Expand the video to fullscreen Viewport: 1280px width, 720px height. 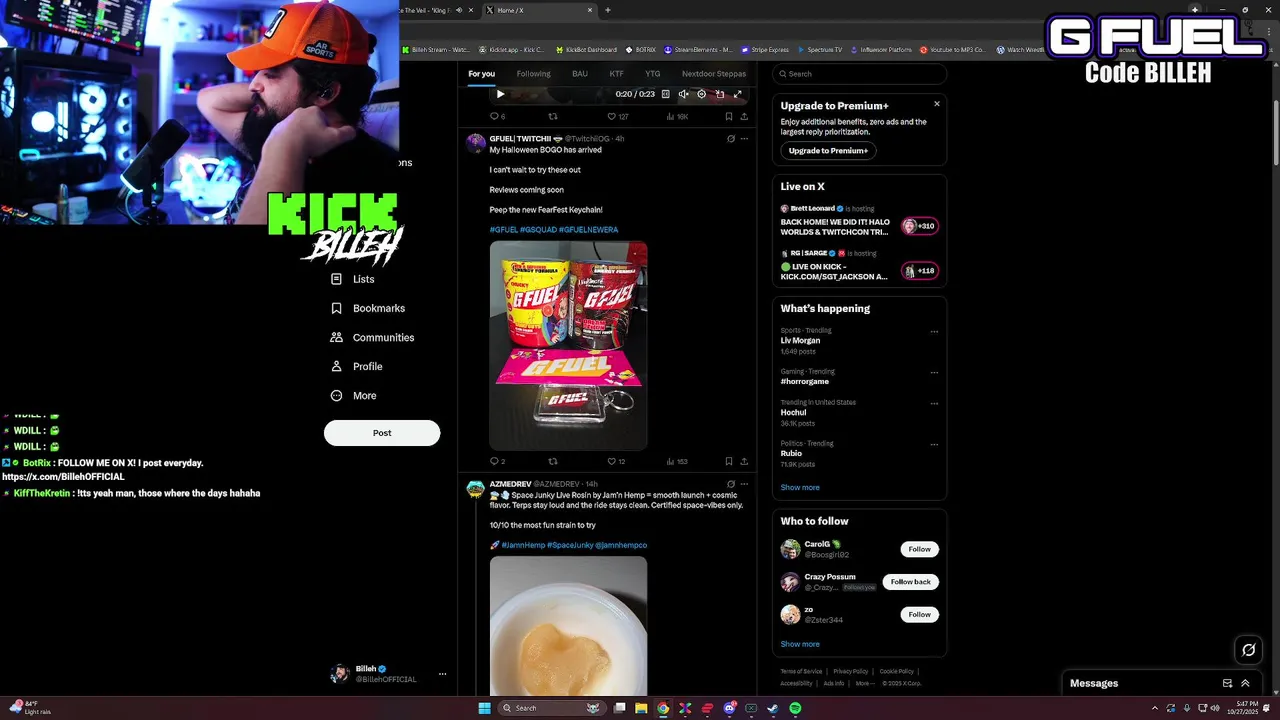click(x=738, y=94)
